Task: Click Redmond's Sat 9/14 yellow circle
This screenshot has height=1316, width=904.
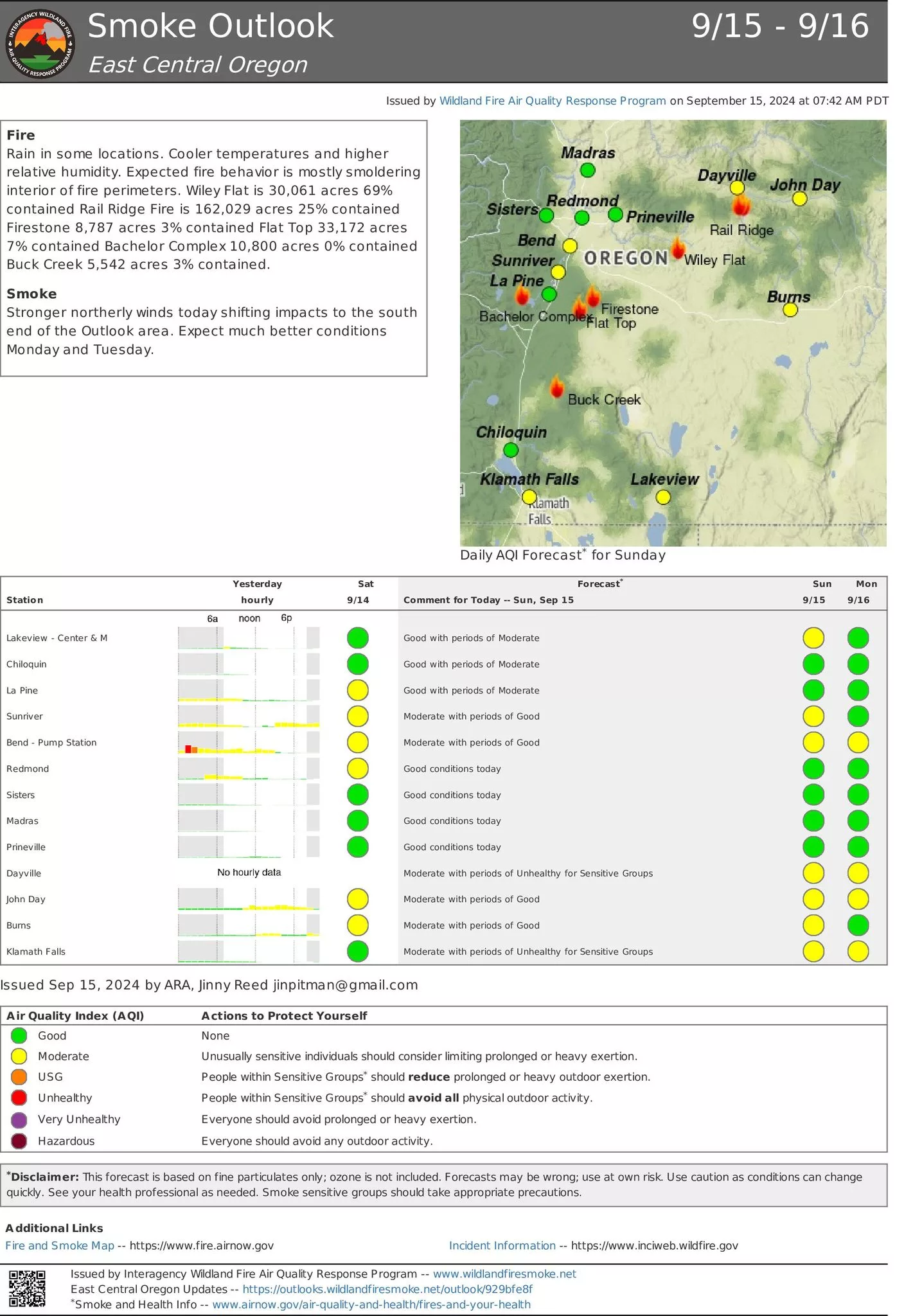Action: (x=358, y=769)
